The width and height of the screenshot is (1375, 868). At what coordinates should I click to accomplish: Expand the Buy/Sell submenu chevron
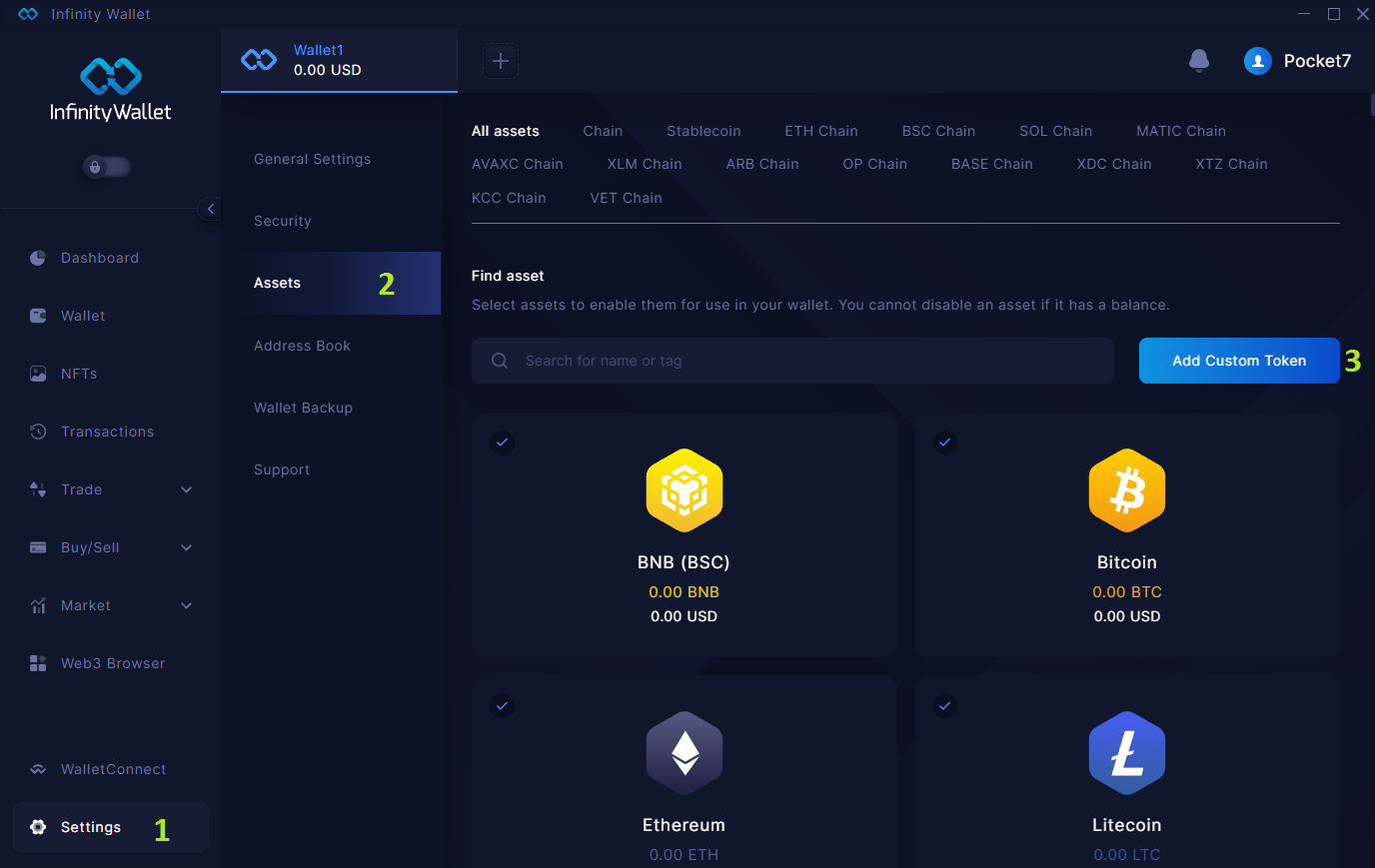point(187,547)
